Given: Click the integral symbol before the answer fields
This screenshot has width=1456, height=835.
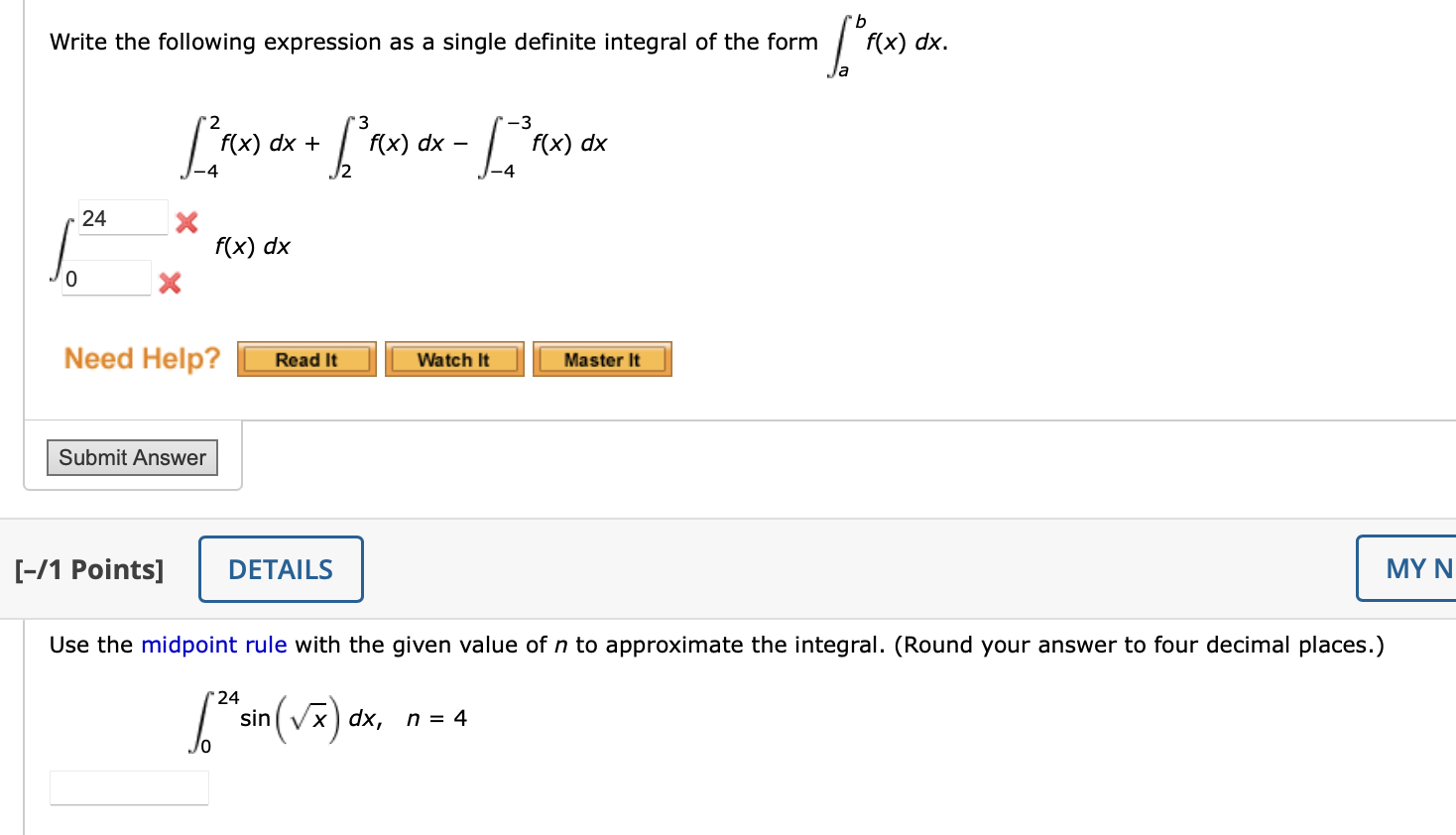Looking at the screenshot, I should pyautogui.click(x=58, y=248).
